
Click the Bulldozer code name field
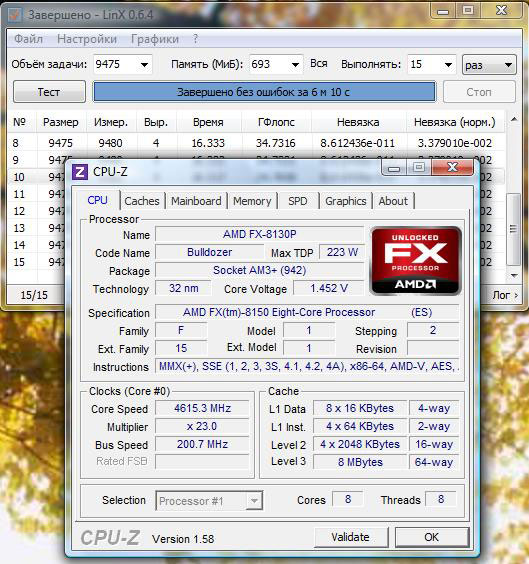tap(210, 253)
